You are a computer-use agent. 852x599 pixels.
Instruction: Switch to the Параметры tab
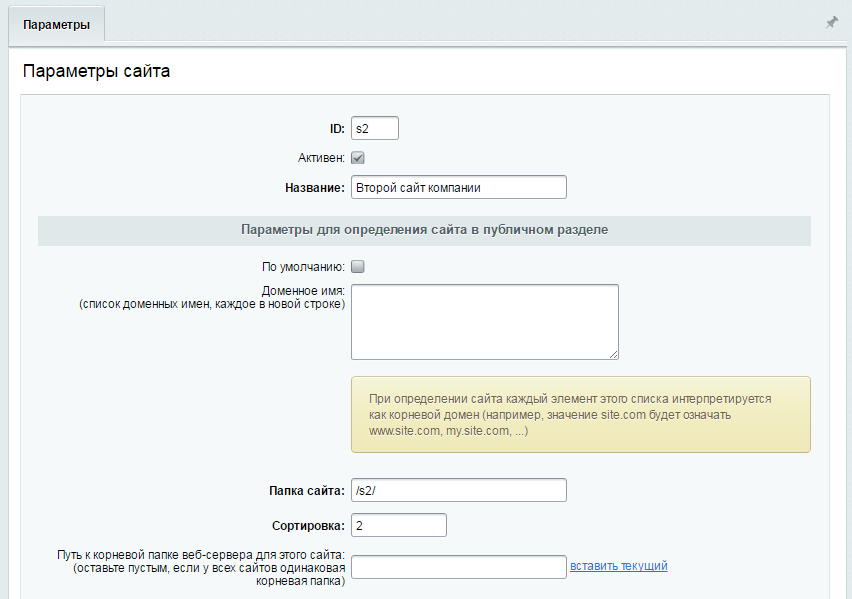[57, 24]
